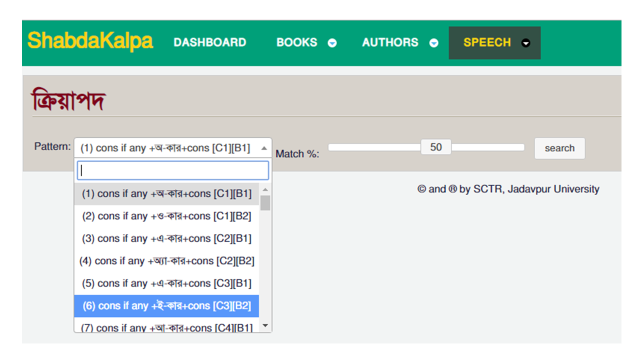Click the Match % slider handle showing 50
Image resolution: width=640 pixels, height=360 pixels.
pyautogui.click(x=436, y=147)
